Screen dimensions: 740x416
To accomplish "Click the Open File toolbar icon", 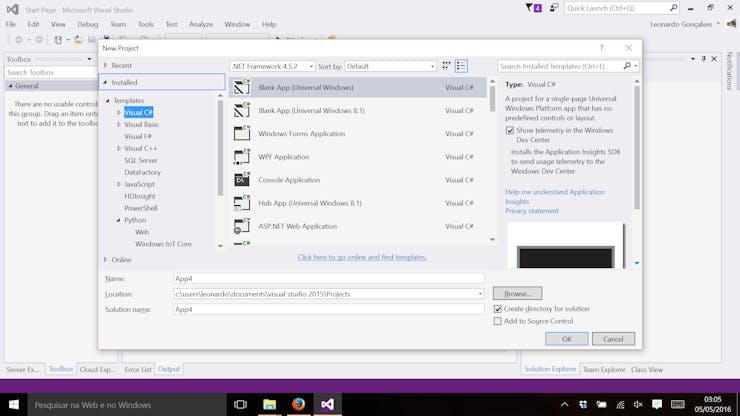I will [78, 40].
